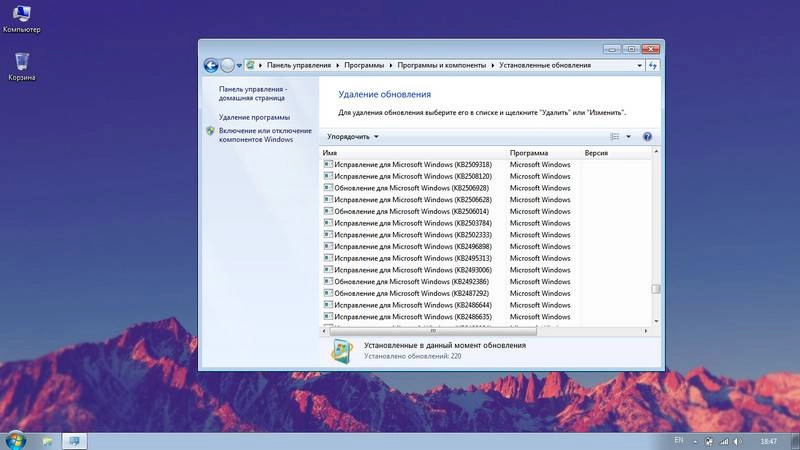Open the Windows Start menu
This screenshot has width=800, height=450.
[16, 440]
